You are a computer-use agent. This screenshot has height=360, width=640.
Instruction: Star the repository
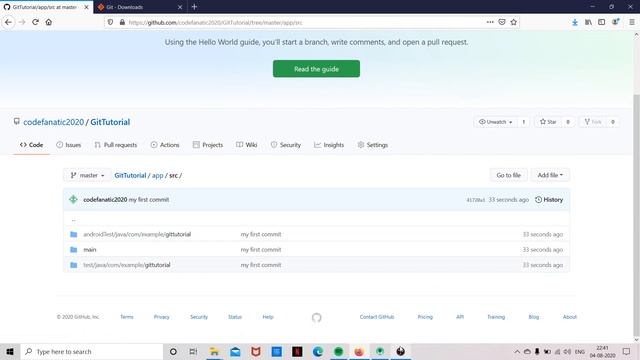[x=548, y=122]
